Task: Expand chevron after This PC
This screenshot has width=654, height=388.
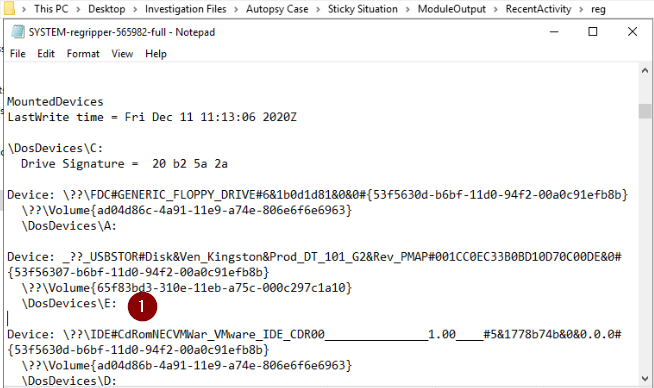Action: 78,9
